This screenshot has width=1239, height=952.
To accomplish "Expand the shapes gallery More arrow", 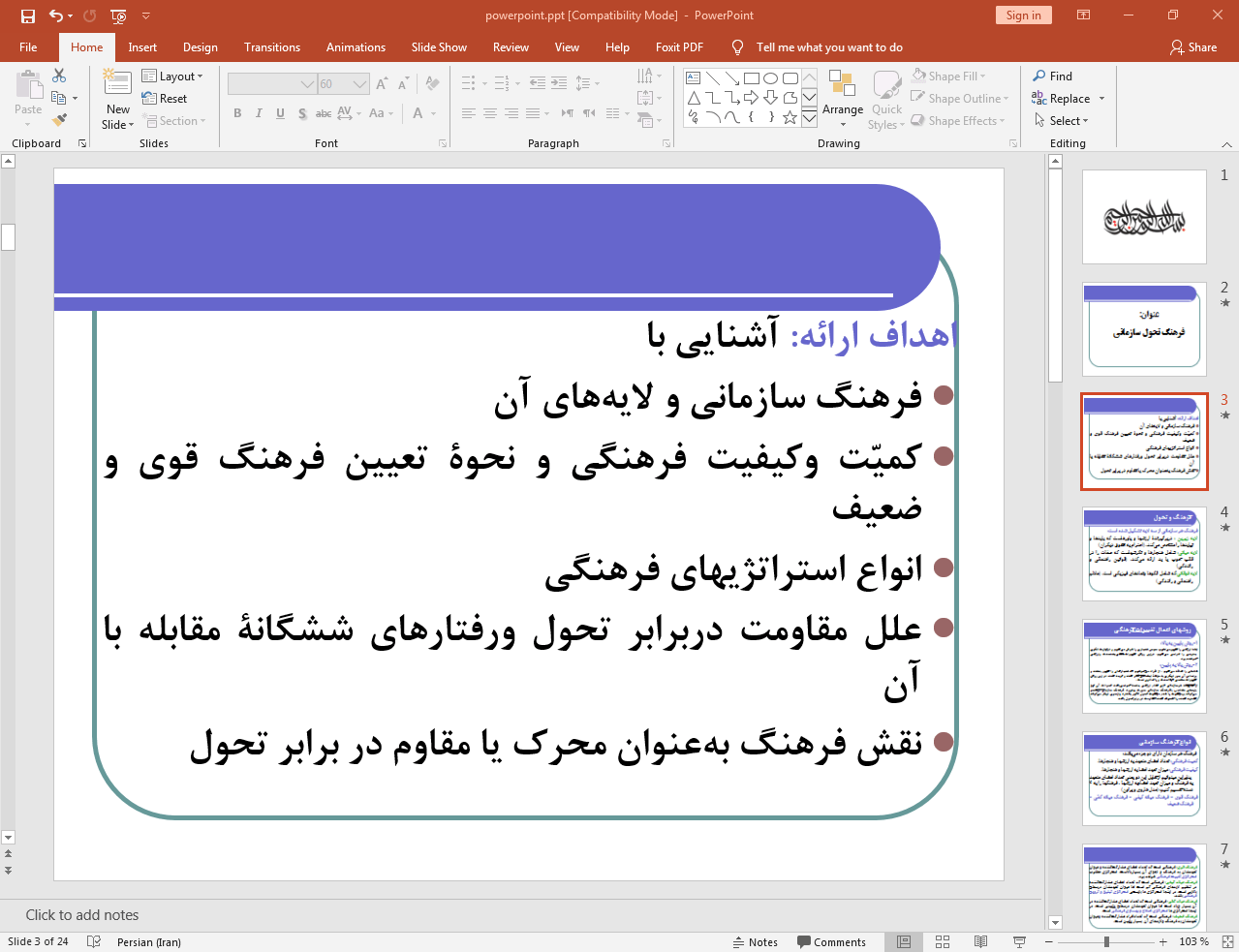I will (x=809, y=118).
